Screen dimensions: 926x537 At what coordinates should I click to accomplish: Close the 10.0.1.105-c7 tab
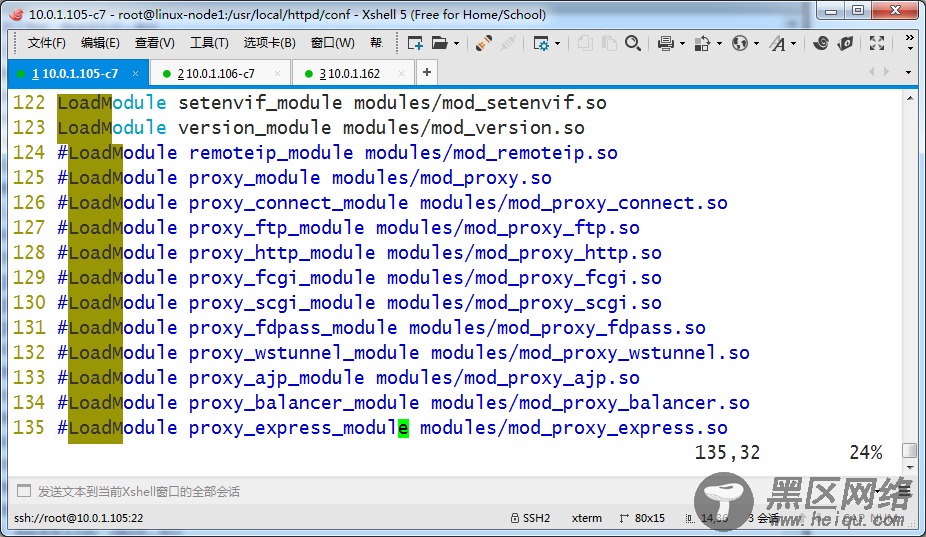[135, 73]
